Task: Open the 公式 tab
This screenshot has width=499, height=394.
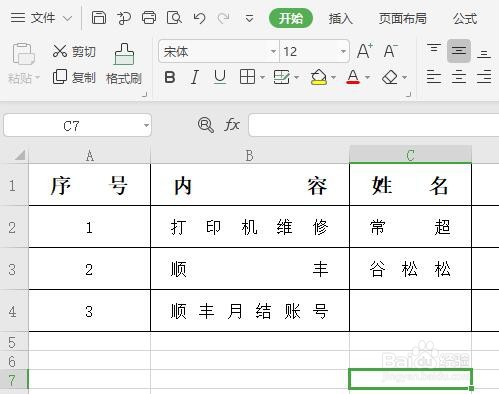Action: [465, 18]
